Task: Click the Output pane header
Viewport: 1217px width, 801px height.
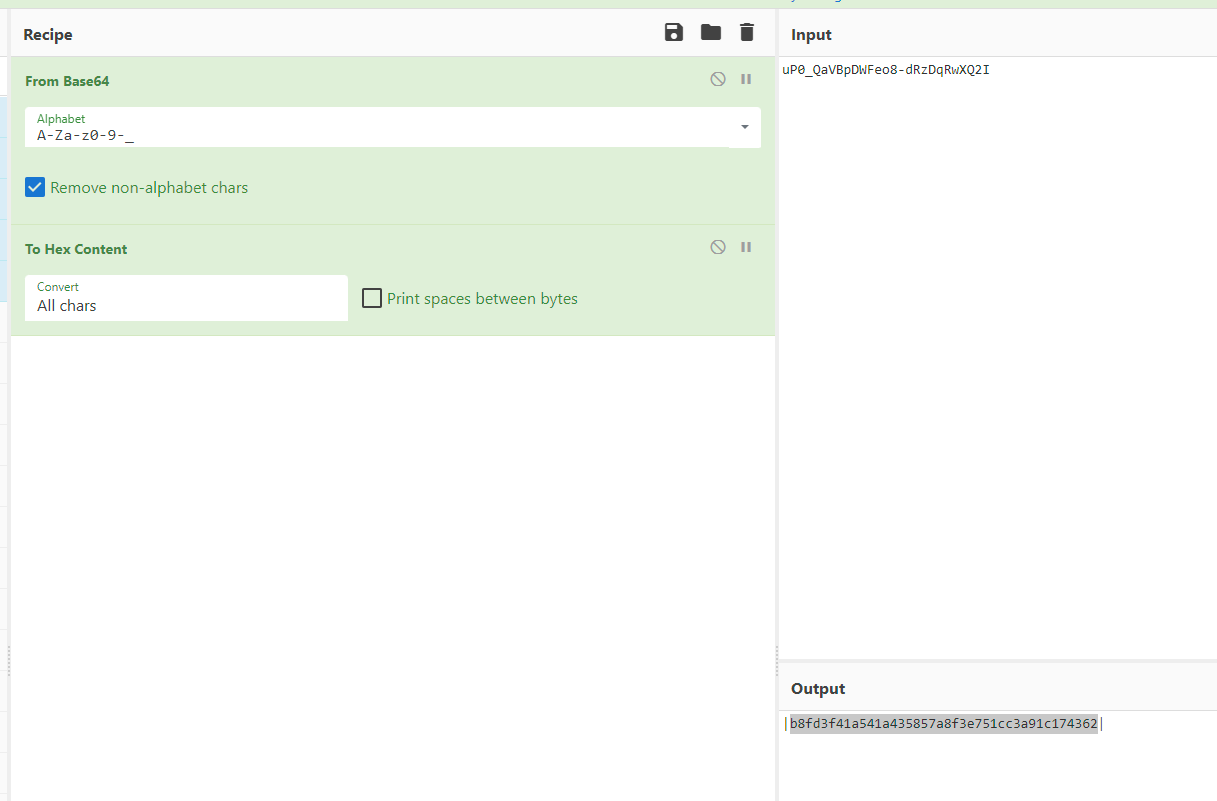Action: (x=818, y=689)
